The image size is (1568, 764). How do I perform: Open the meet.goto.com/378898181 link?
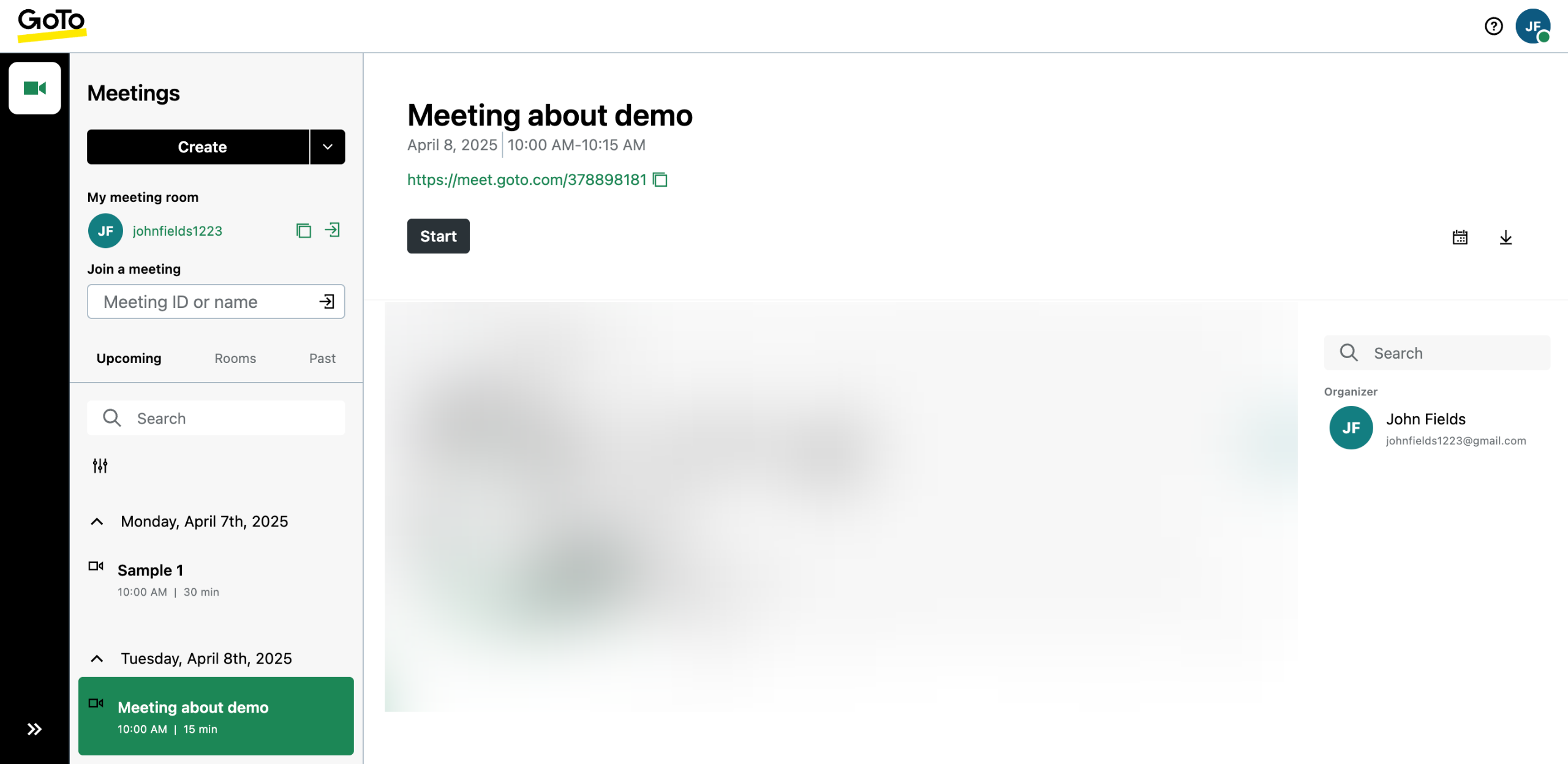pyautogui.click(x=527, y=179)
